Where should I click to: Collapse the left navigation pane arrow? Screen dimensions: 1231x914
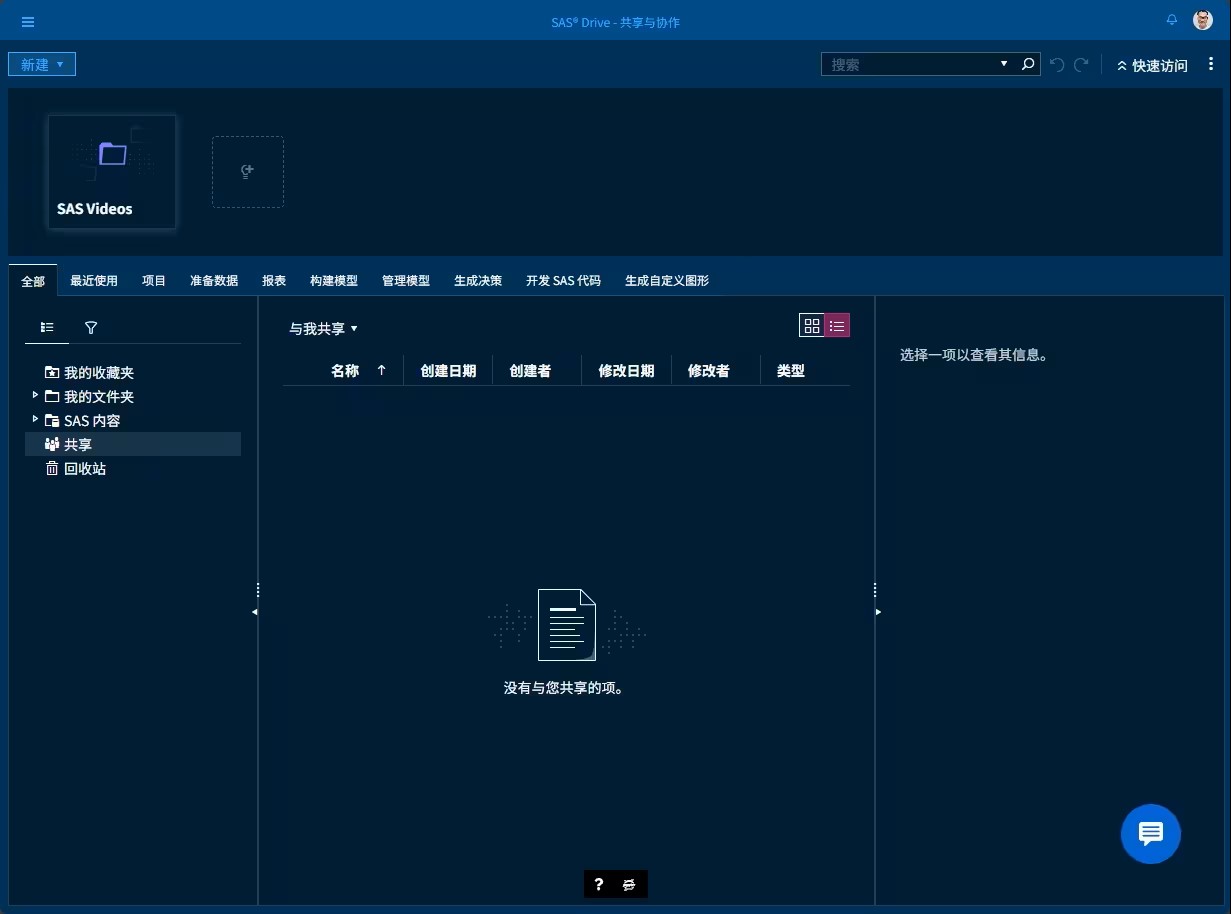pos(254,611)
